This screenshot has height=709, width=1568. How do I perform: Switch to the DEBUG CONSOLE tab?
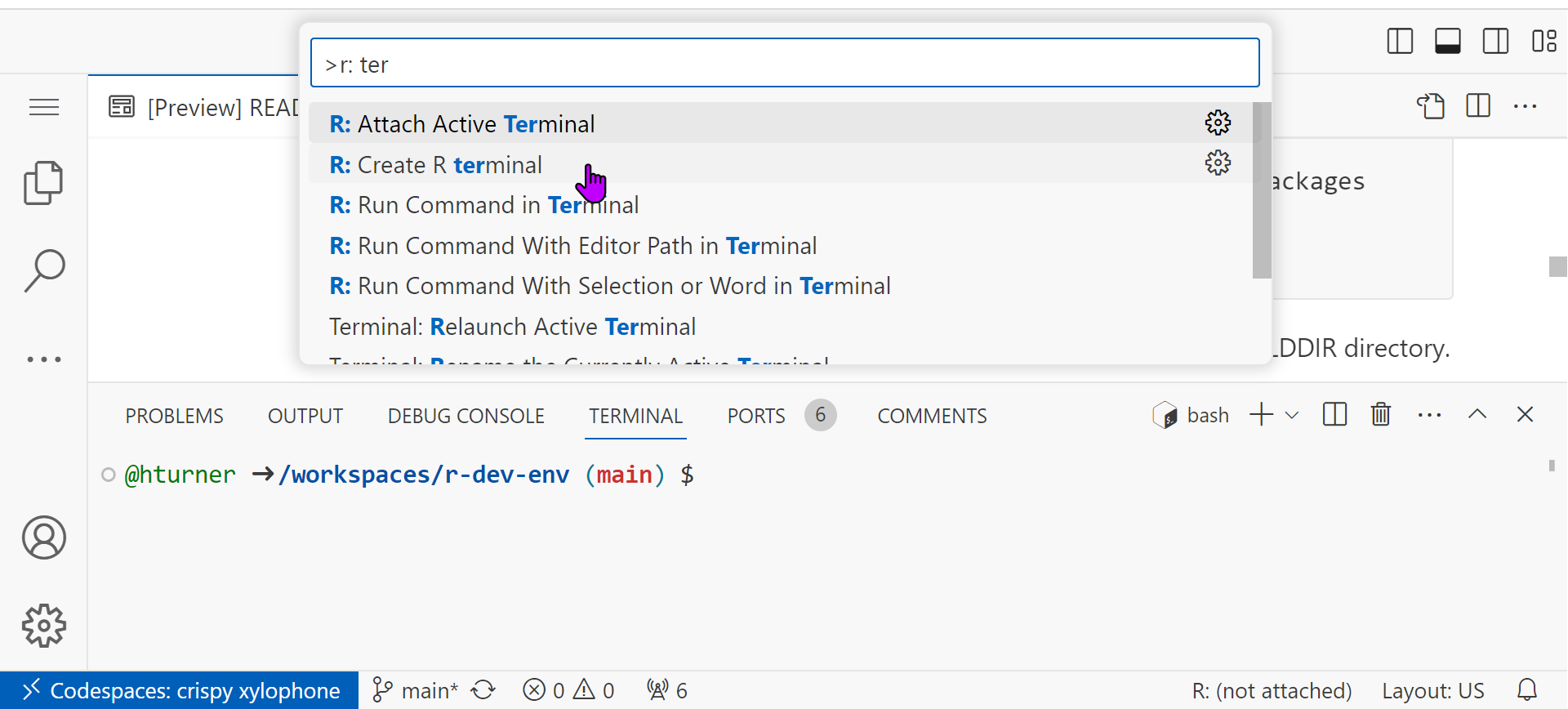(x=465, y=416)
